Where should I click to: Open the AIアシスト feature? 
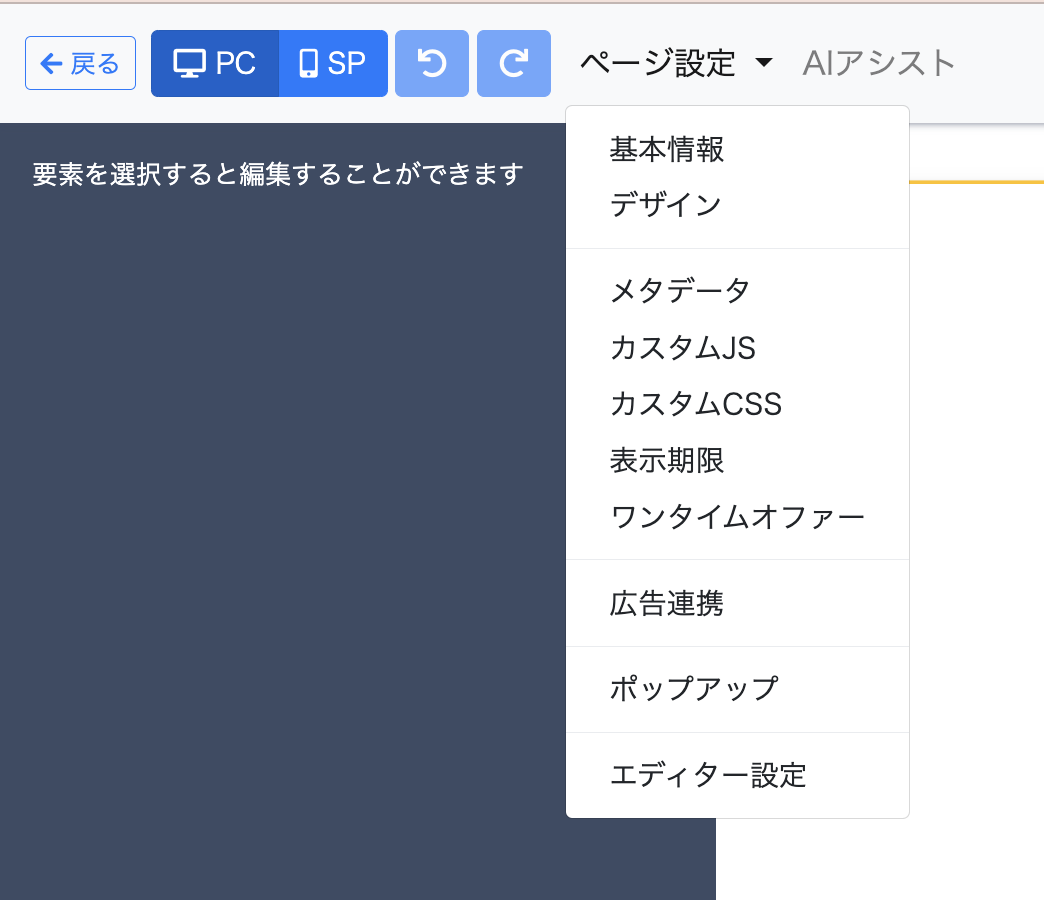point(879,64)
